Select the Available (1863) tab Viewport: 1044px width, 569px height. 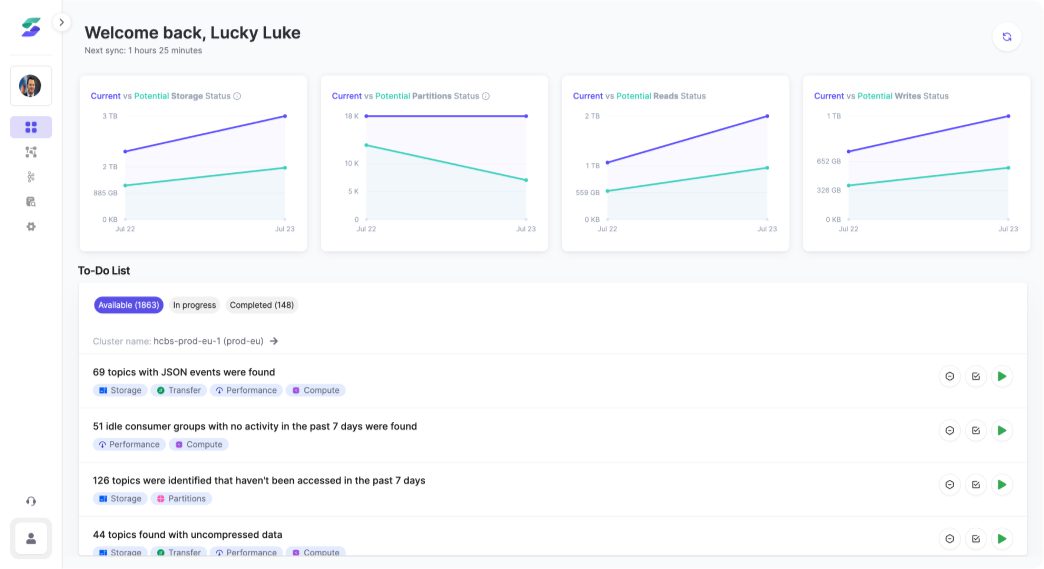tap(128, 305)
